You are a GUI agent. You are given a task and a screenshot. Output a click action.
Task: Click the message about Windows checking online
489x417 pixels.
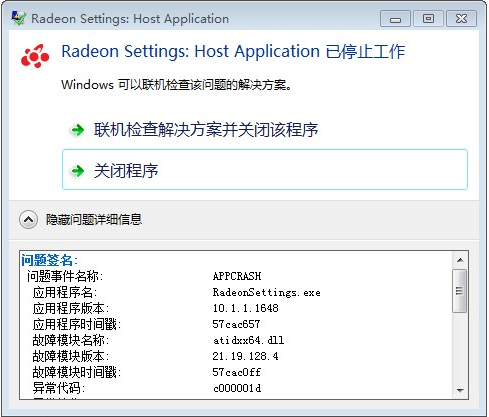176,85
